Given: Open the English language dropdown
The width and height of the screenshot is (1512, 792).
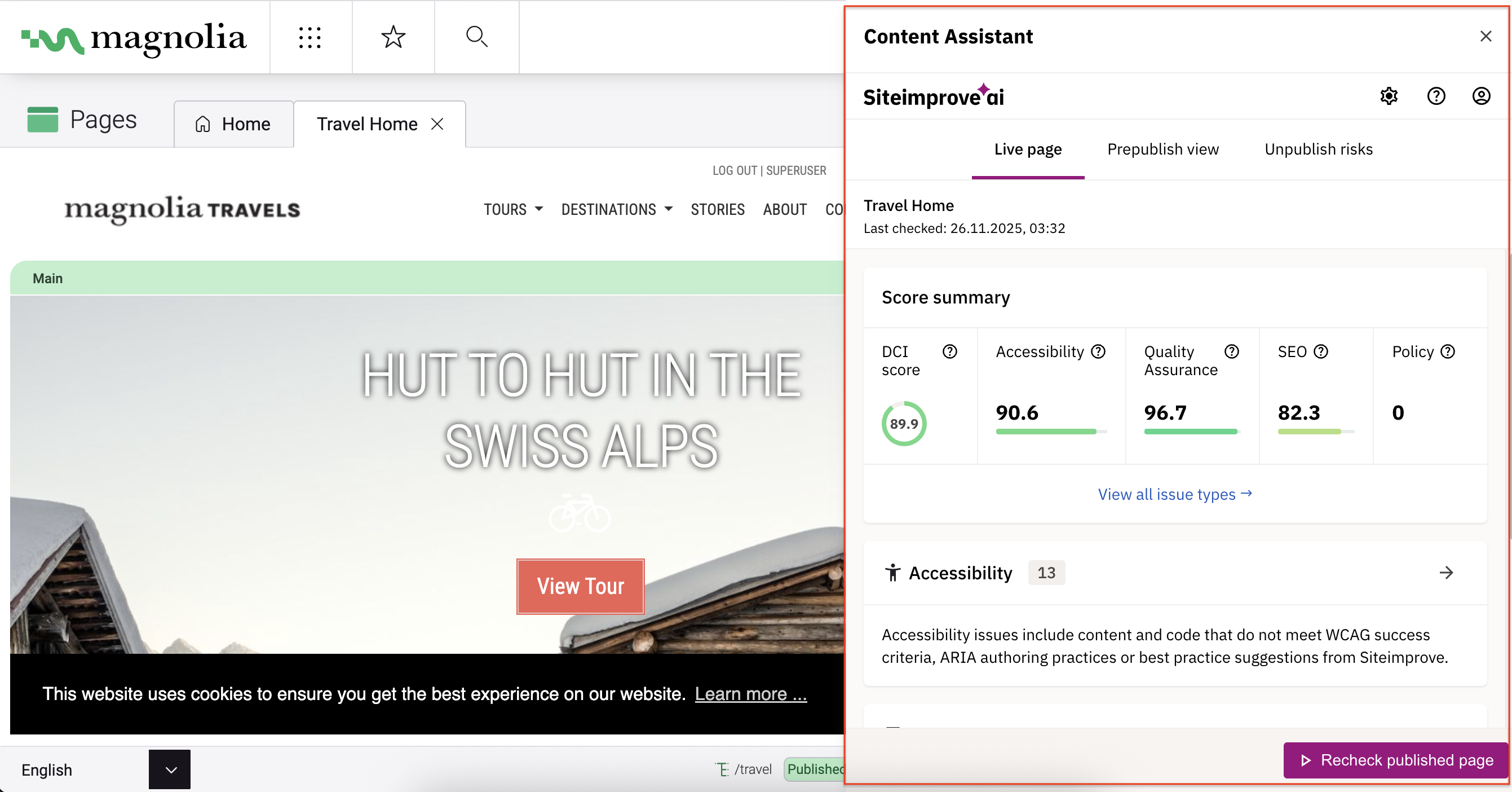Looking at the screenshot, I should pyautogui.click(x=169, y=769).
